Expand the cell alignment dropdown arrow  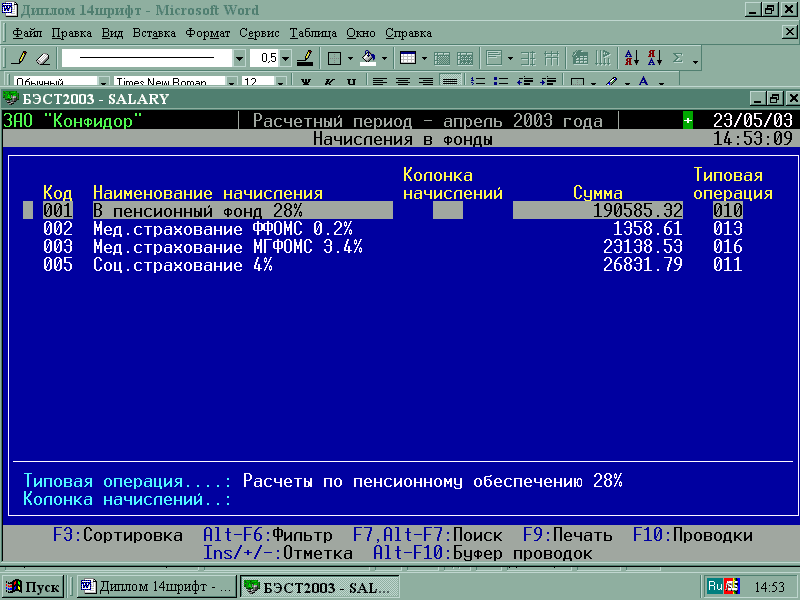510,59
